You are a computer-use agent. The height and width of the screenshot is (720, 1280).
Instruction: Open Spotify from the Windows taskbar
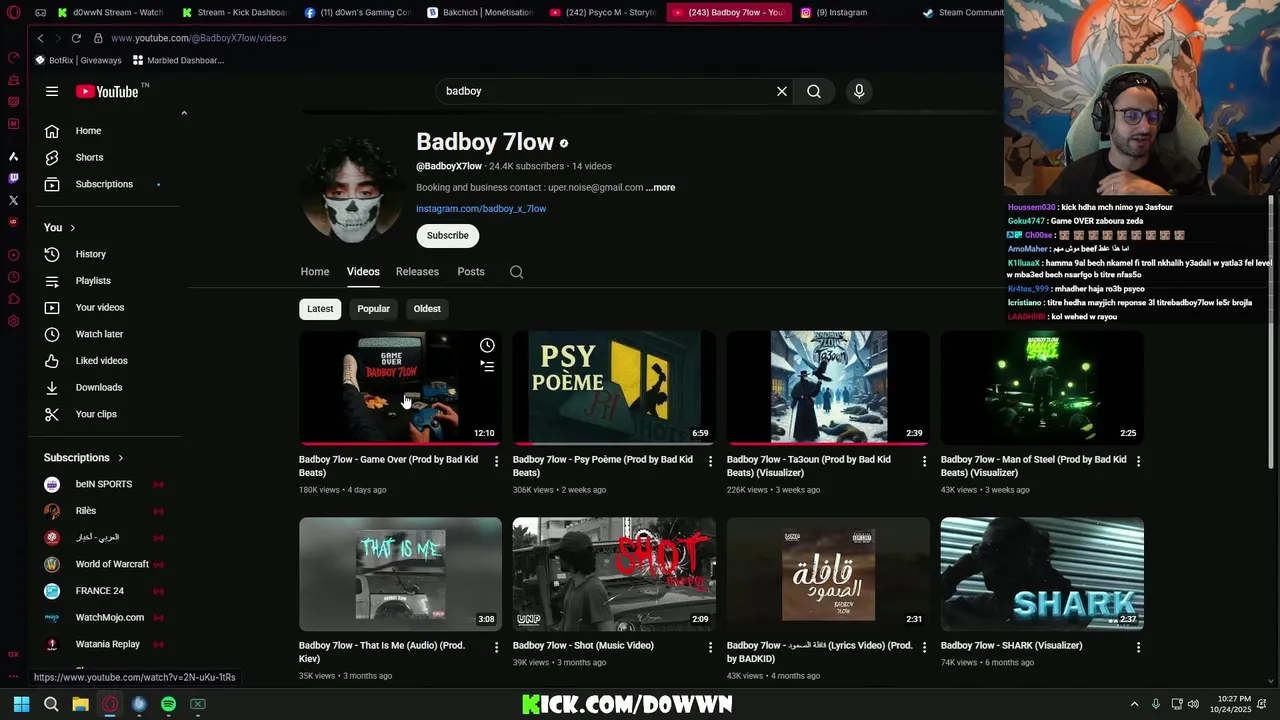(168, 704)
